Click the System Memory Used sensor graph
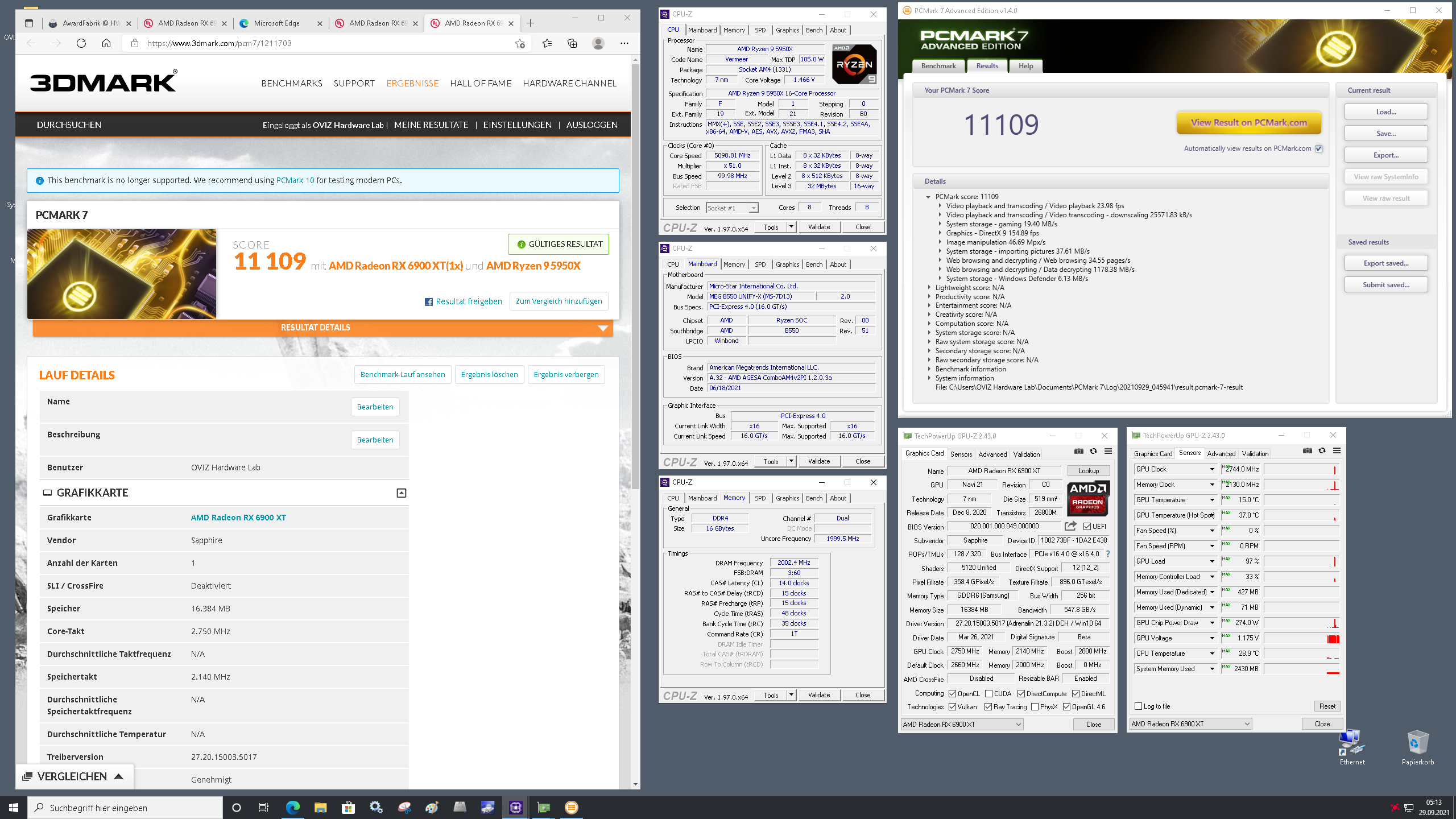The height and width of the screenshot is (819, 1456). (x=1302, y=669)
